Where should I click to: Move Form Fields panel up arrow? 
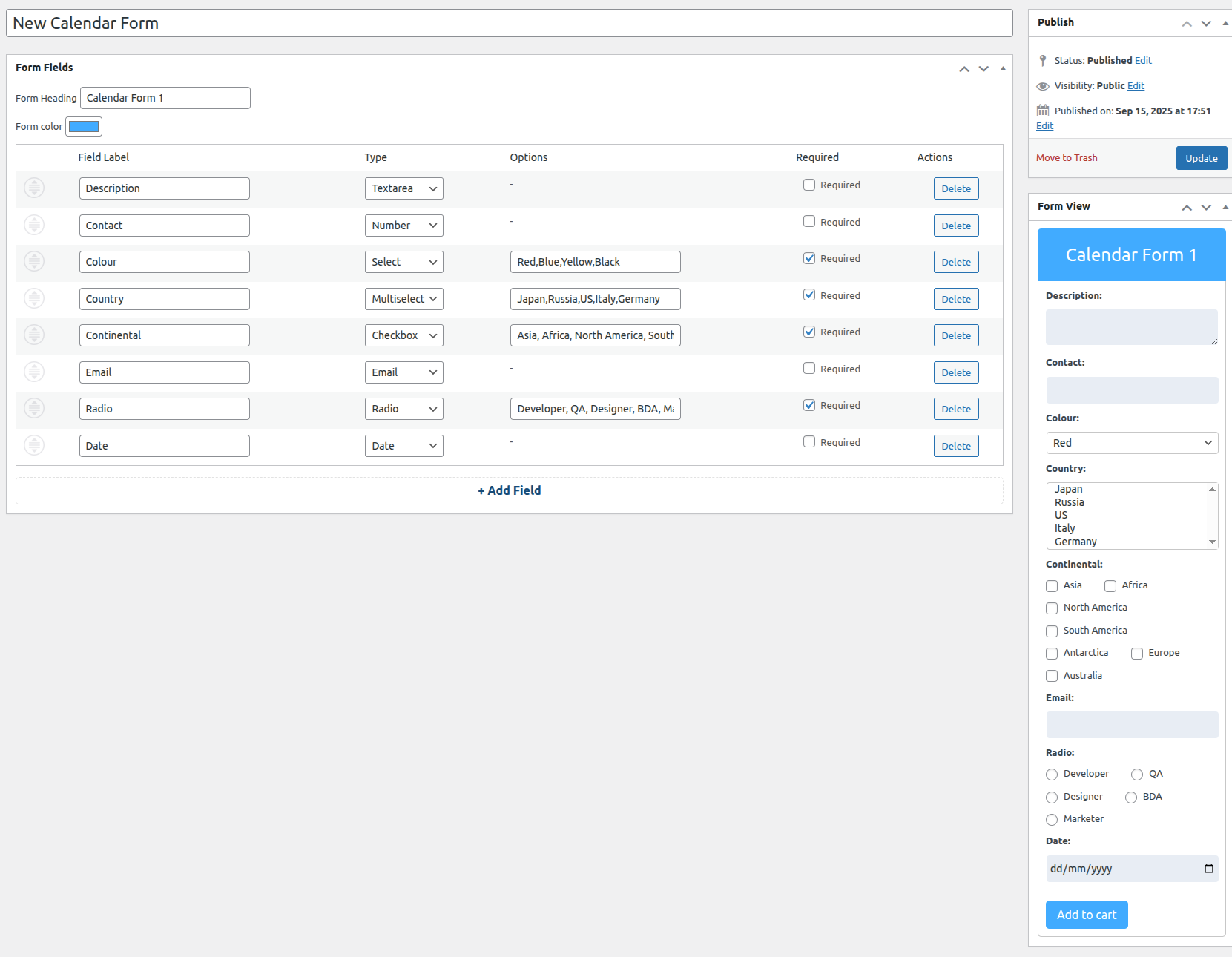[x=964, y=68]
